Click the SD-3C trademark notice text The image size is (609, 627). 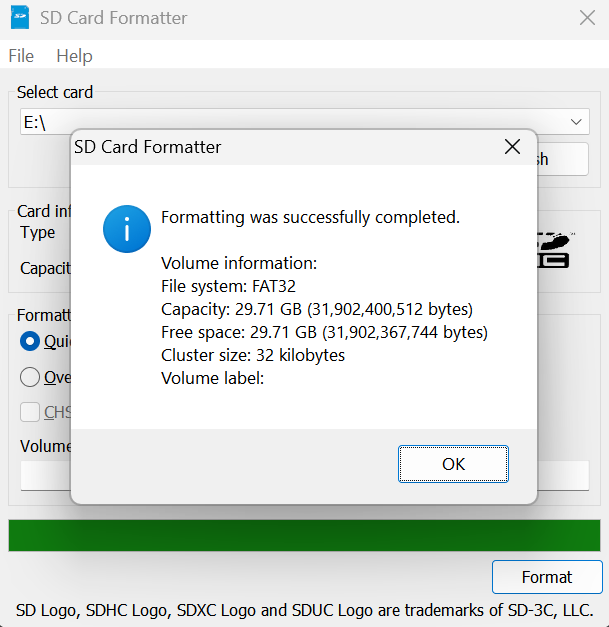[304, 610]
